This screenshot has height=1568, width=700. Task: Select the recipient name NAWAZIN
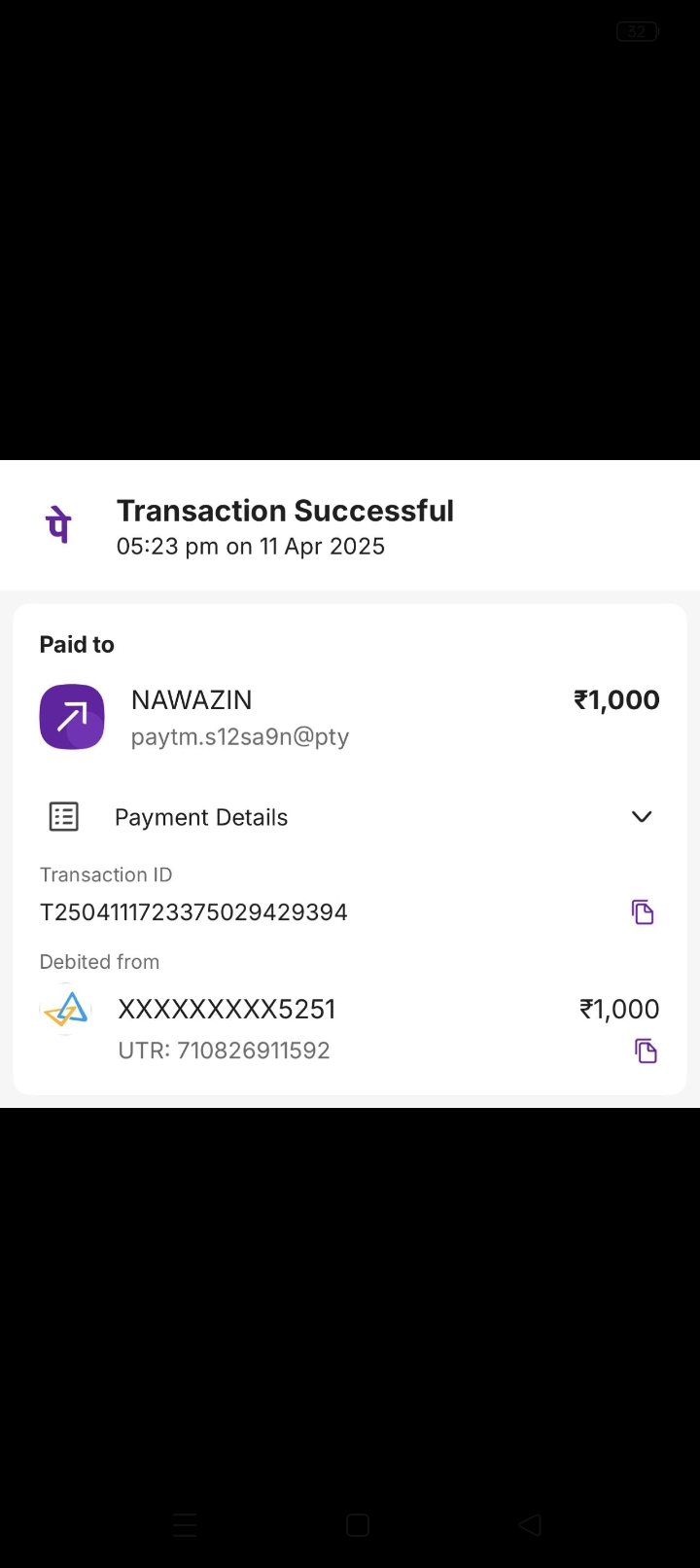coord(192,700)
